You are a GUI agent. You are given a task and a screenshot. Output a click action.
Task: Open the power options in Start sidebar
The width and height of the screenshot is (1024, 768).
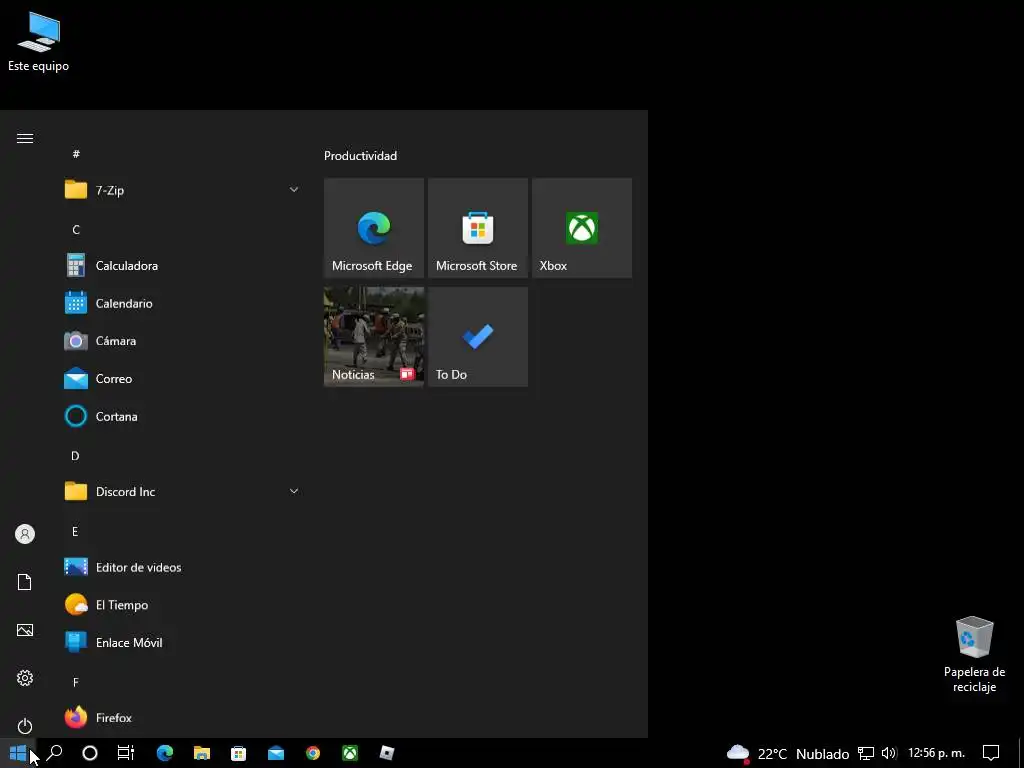(25, 726)
